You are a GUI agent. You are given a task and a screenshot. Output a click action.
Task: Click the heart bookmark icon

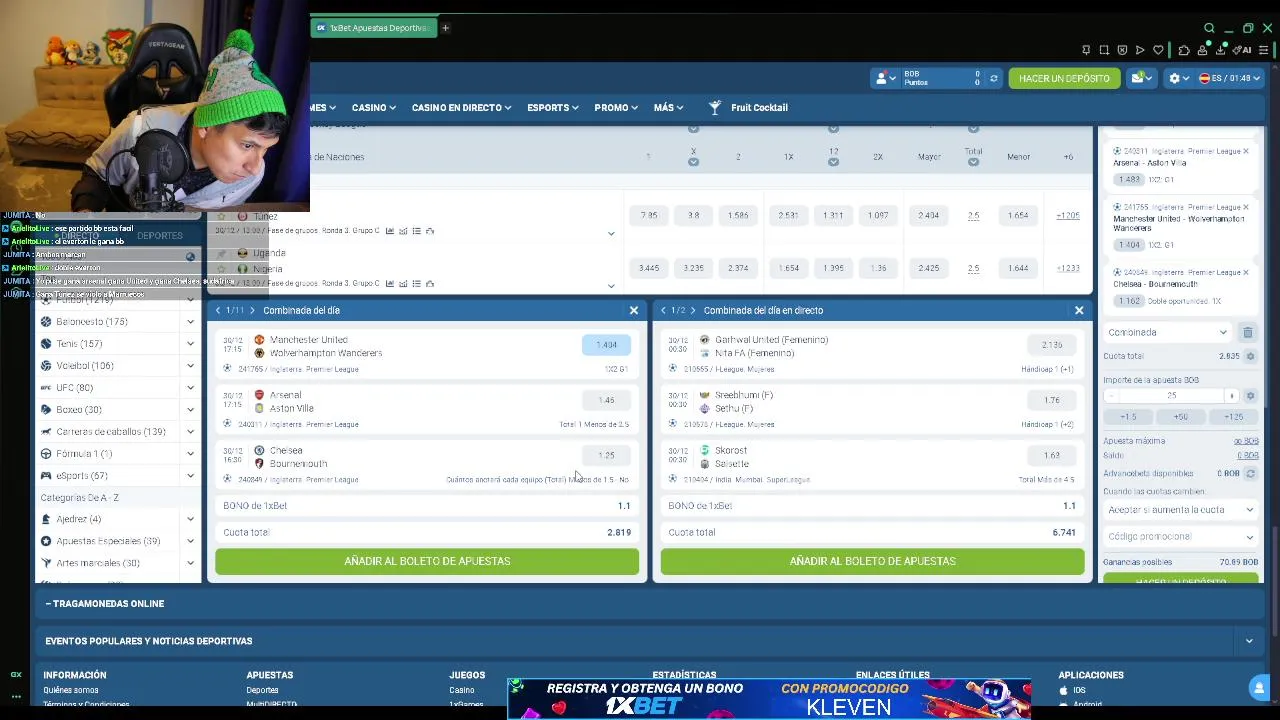[x=1158, y=50]
